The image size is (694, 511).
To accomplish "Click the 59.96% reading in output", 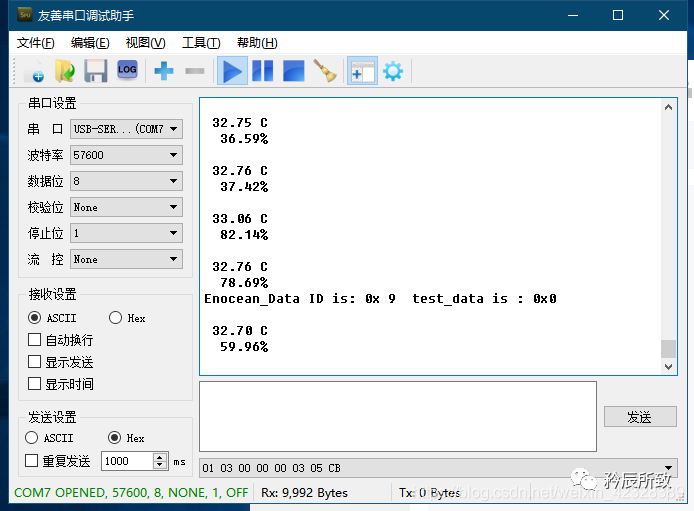I will [x=244, y=346].
